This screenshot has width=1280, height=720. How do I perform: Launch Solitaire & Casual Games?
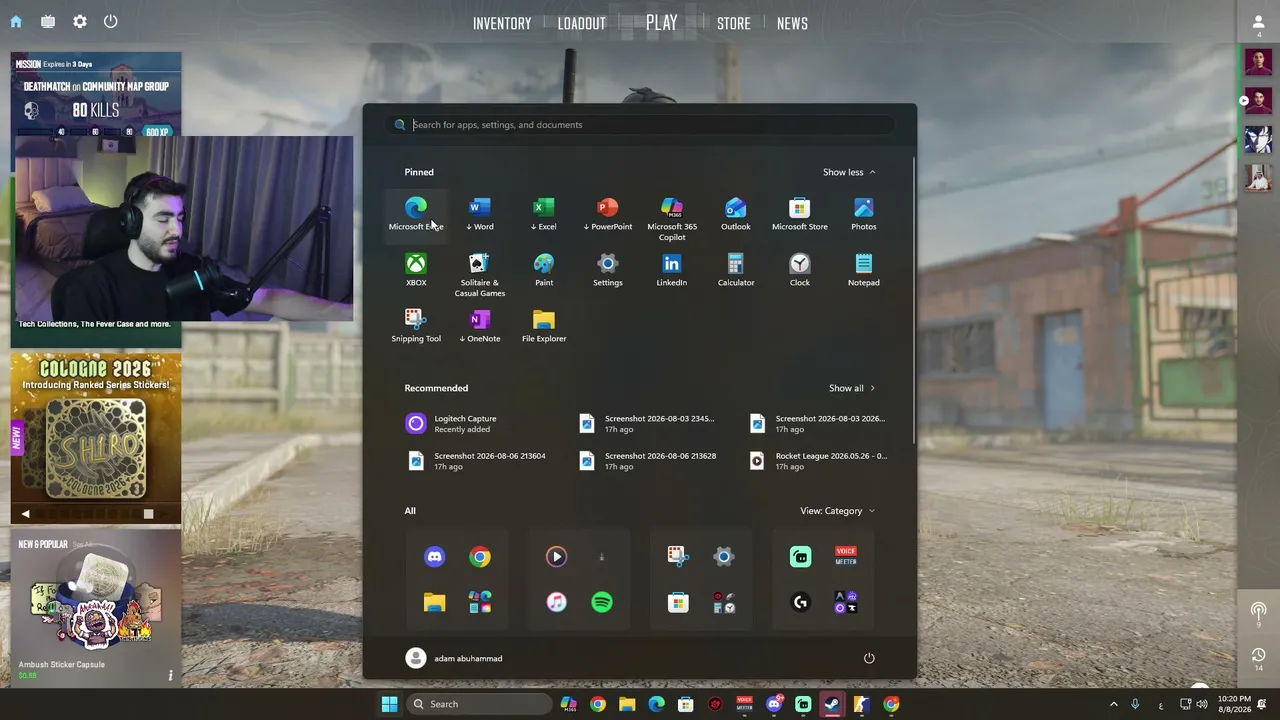click(480, 275)
